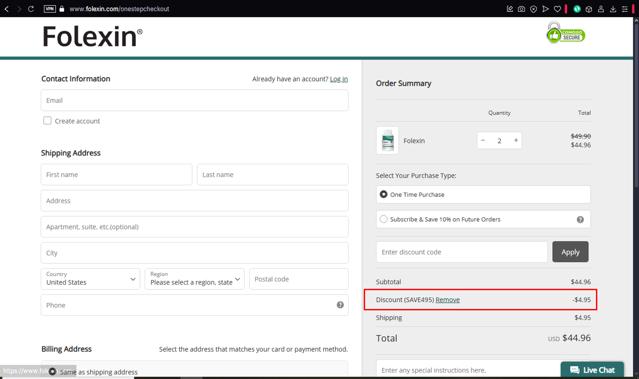This screenshot has height=379, width=639.
Task: Click the Total amount $44.96
Action: pyautogui.click(x=576, y=338)
